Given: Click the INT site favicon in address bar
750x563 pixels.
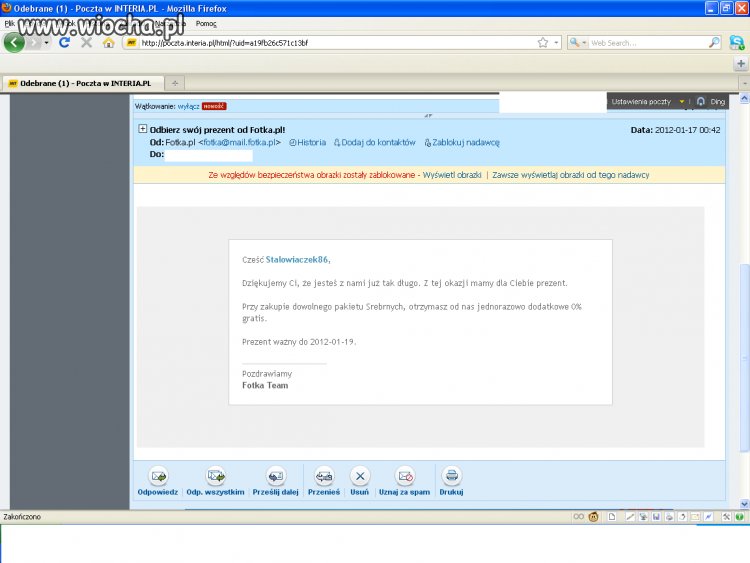Looking at the screenshot, I should pos(132,43).
